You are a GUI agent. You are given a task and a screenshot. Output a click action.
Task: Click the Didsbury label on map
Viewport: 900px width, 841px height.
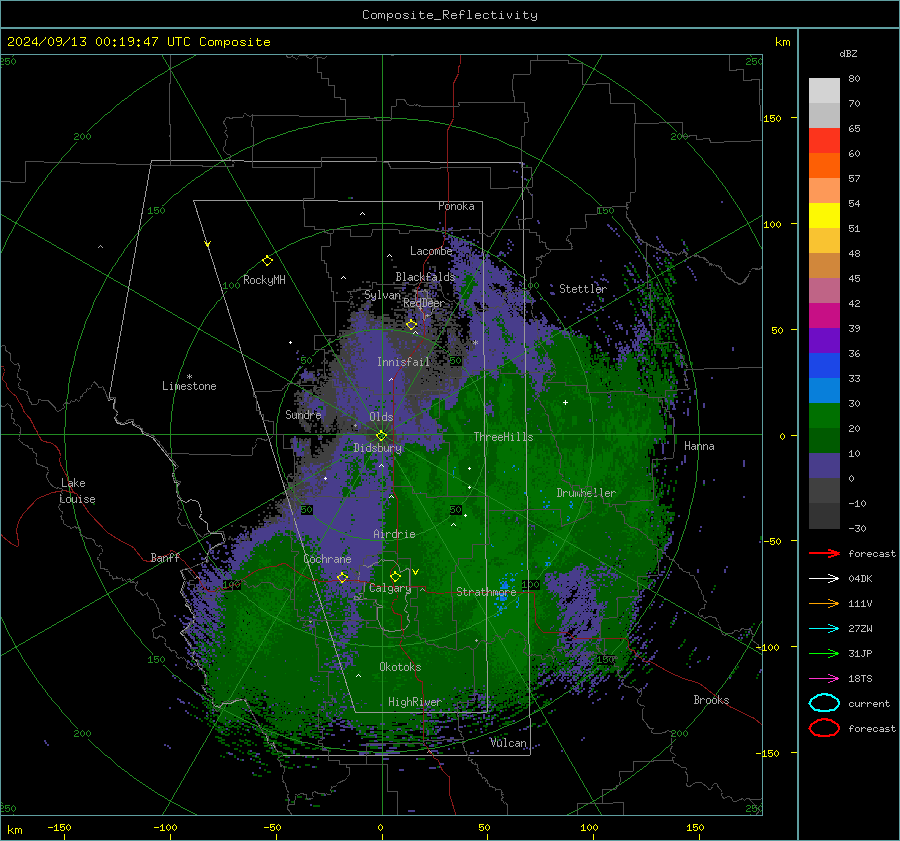click(378, 448)
